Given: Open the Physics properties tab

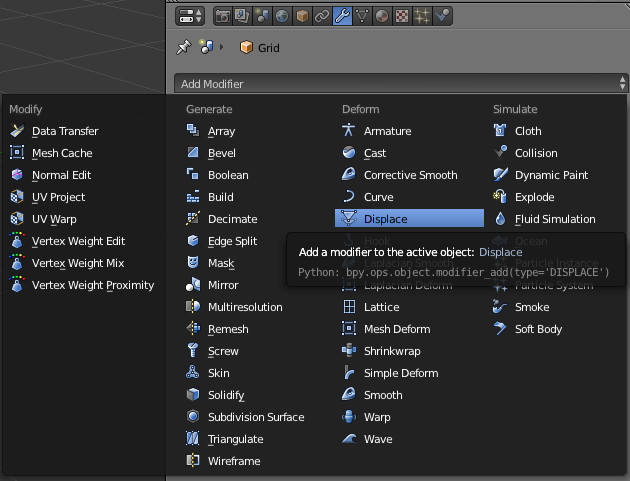Looking at the screenshot, I should coord(442,16).
